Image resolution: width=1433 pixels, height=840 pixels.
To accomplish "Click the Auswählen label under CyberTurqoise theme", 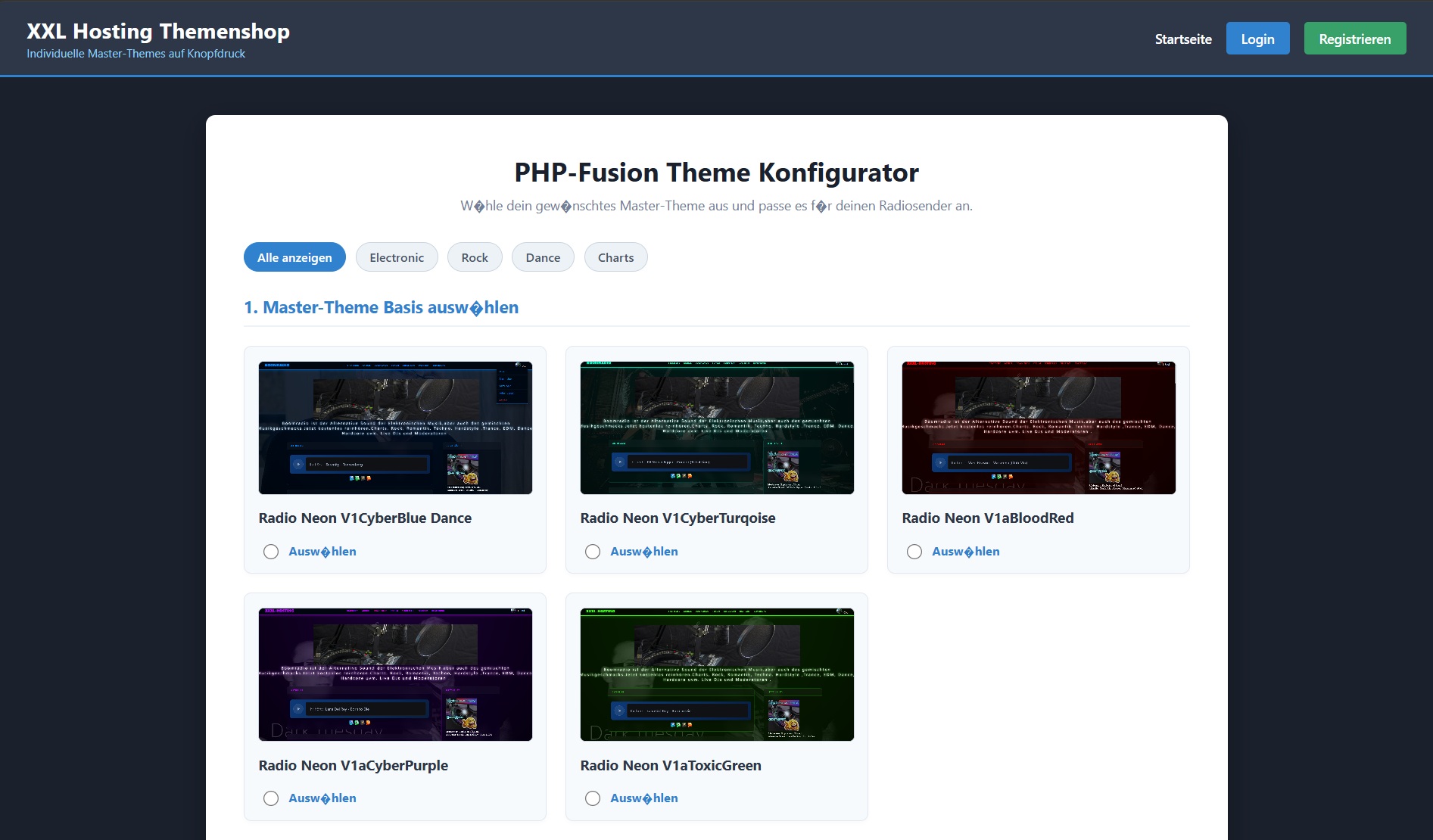I will 644,552.
